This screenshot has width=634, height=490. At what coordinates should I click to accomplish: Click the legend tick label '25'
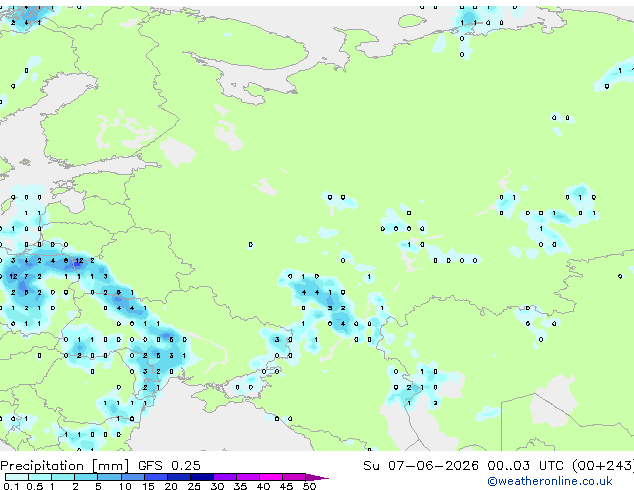click(194, 486)
